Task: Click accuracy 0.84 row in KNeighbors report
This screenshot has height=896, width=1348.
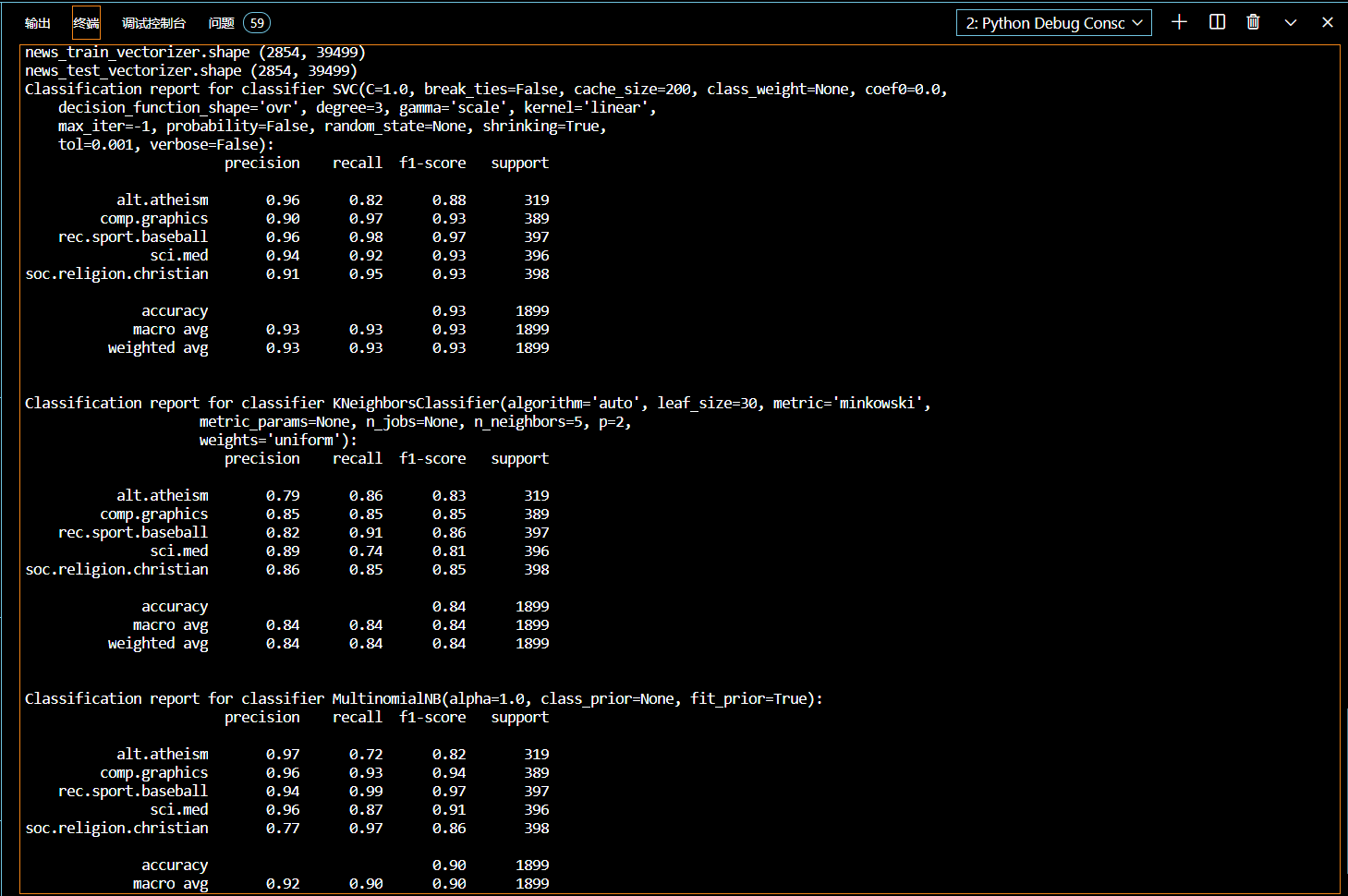Action: [346, 607]
